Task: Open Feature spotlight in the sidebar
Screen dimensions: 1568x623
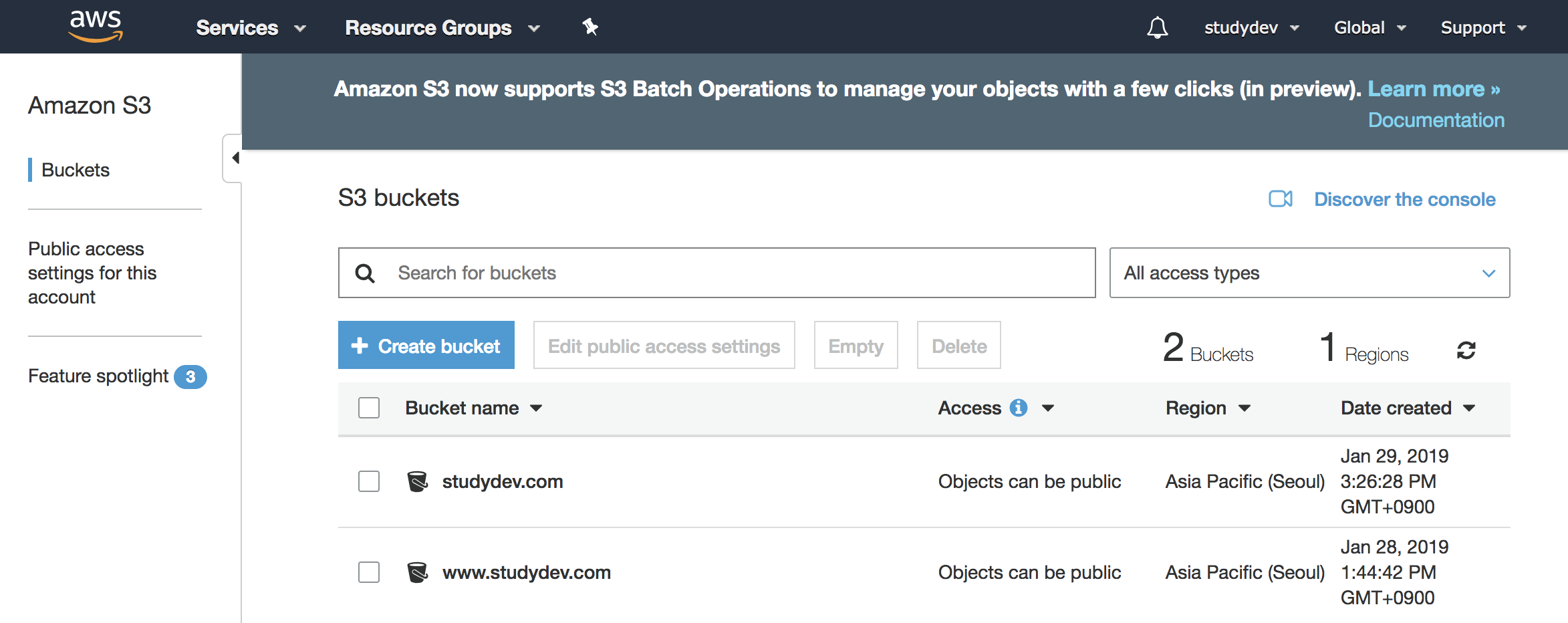Action: [x=98, y=376]
